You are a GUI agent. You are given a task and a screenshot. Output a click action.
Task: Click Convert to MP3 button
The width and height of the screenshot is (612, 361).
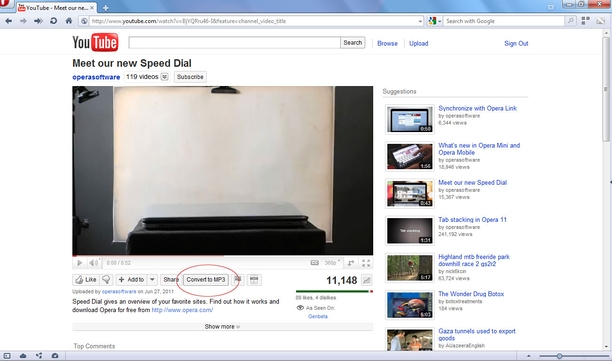[206, 279]
